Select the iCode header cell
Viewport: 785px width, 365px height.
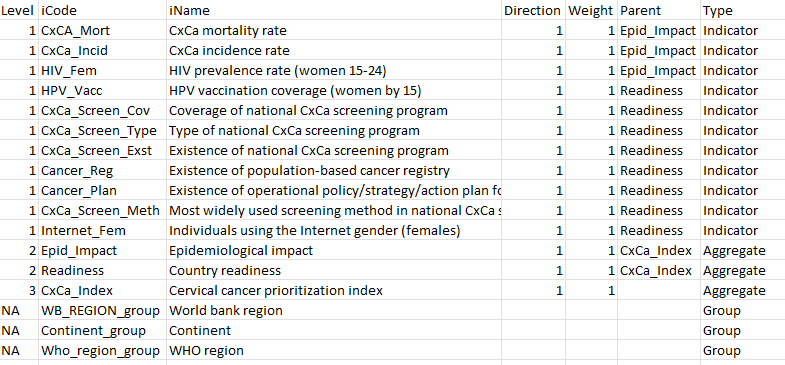tap(102, 11)
